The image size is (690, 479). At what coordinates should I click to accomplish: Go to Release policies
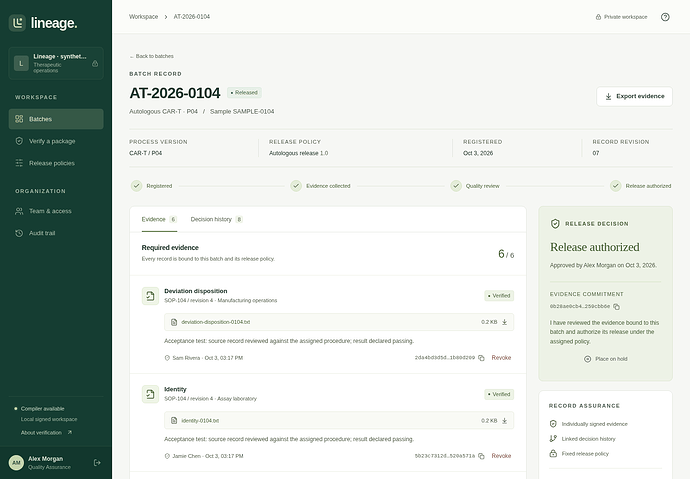[x=56, y=163]
